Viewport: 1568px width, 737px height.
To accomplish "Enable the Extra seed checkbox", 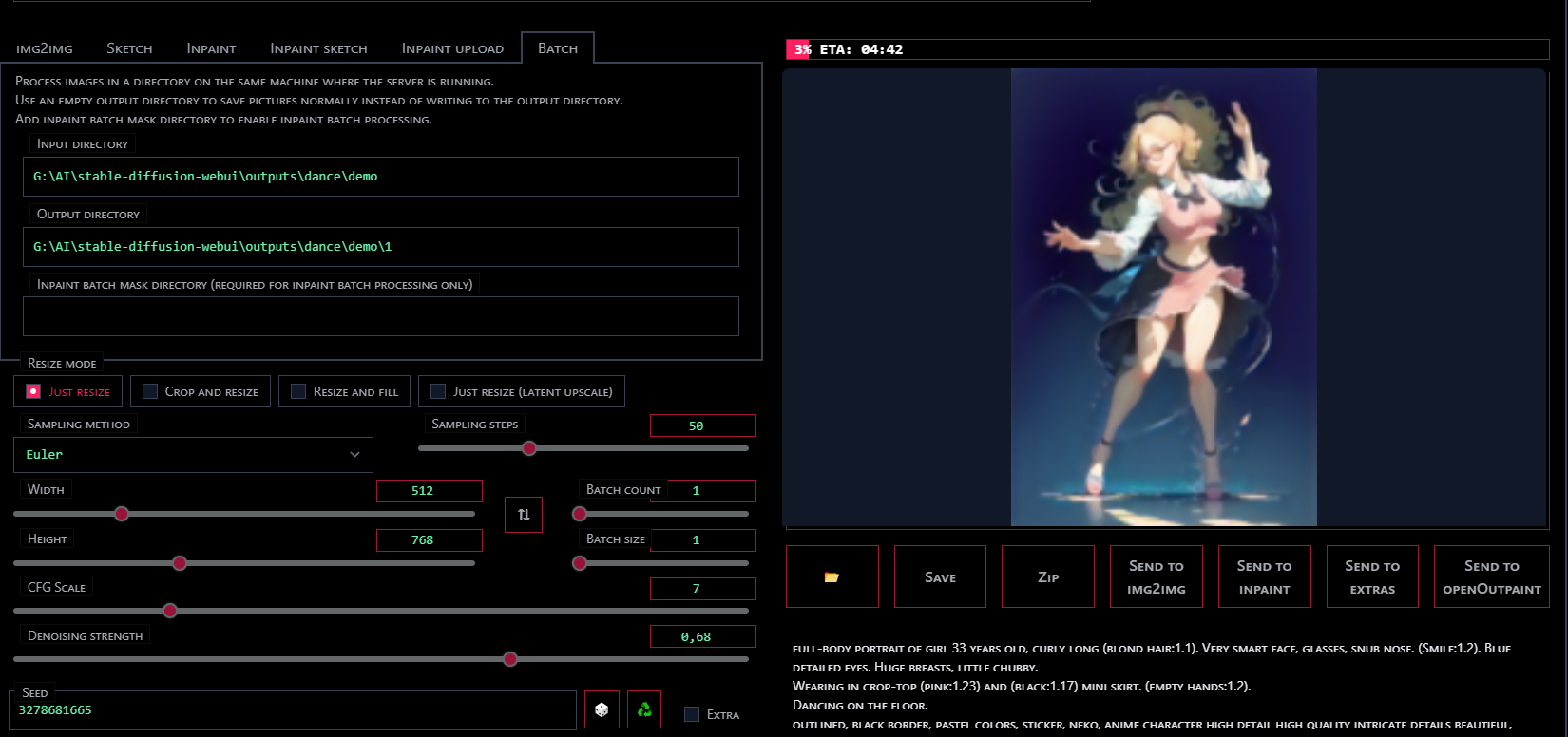I will point(692,714).
